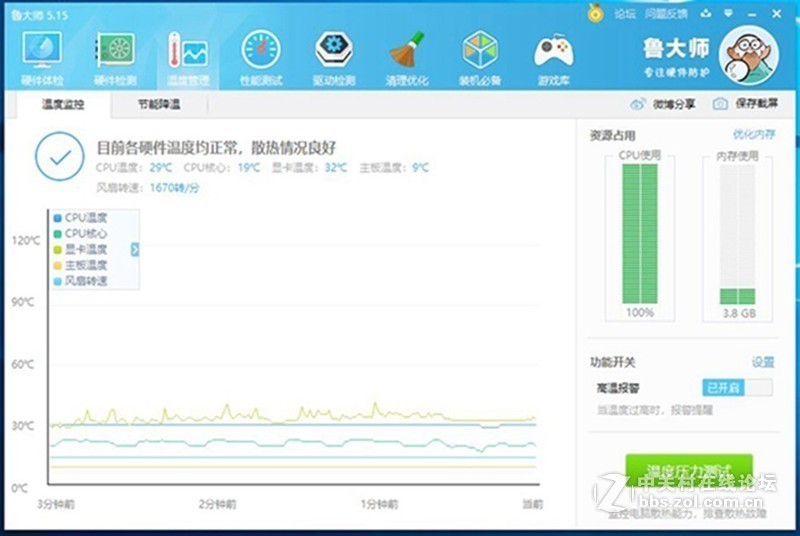Click the 微博分享 share icon
Viewport: 800px width, 536px height.
pos(638,104)
